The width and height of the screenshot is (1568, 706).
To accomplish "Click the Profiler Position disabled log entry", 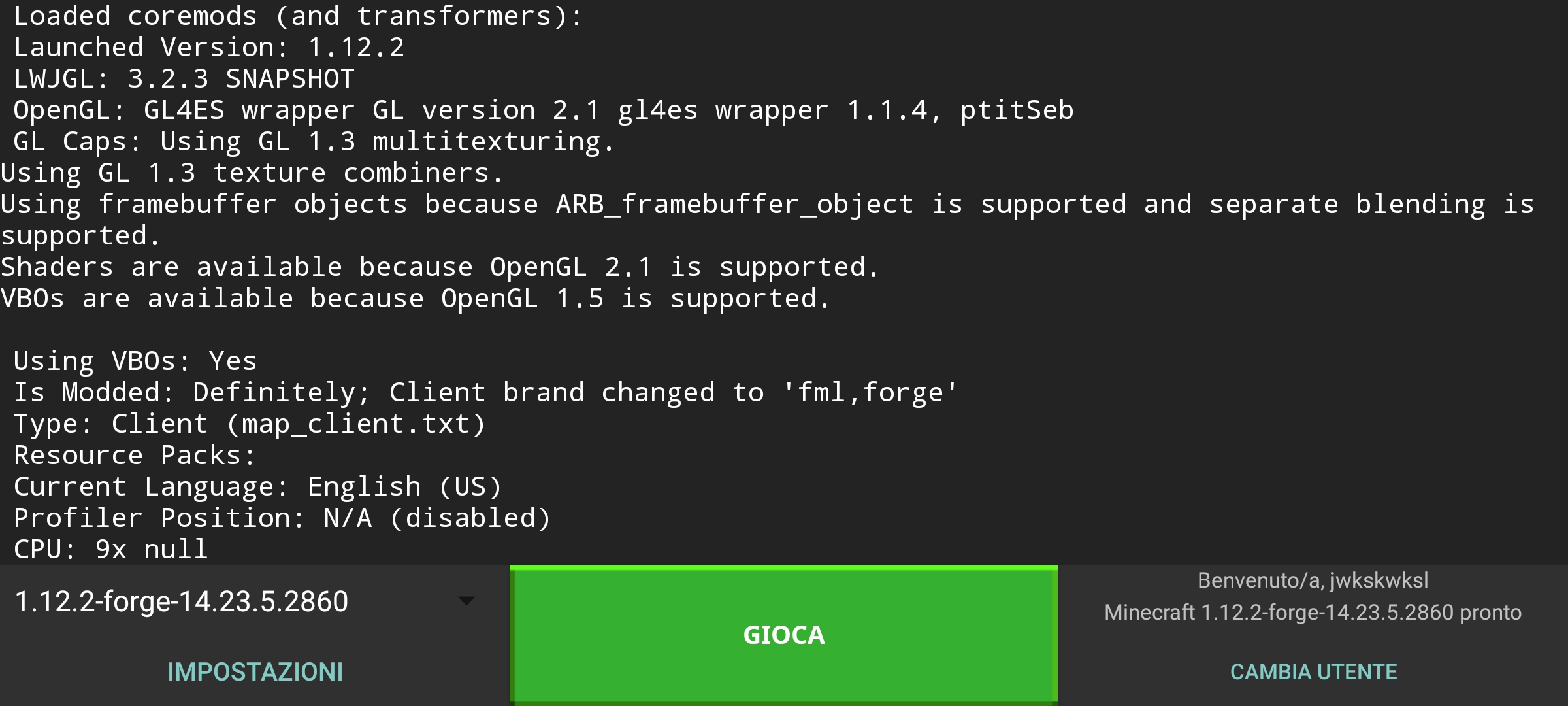I will pos(281,517).
